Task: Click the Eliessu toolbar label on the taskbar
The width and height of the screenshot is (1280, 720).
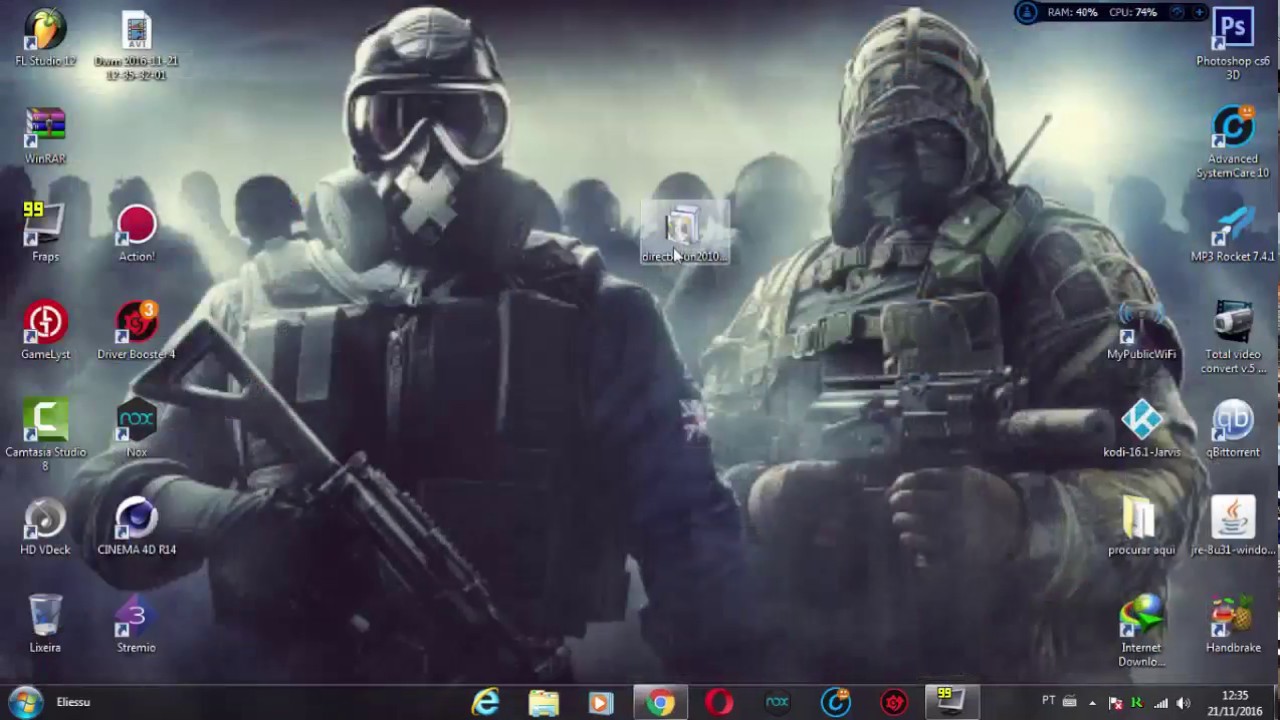Action: click(x=73, y=702)
